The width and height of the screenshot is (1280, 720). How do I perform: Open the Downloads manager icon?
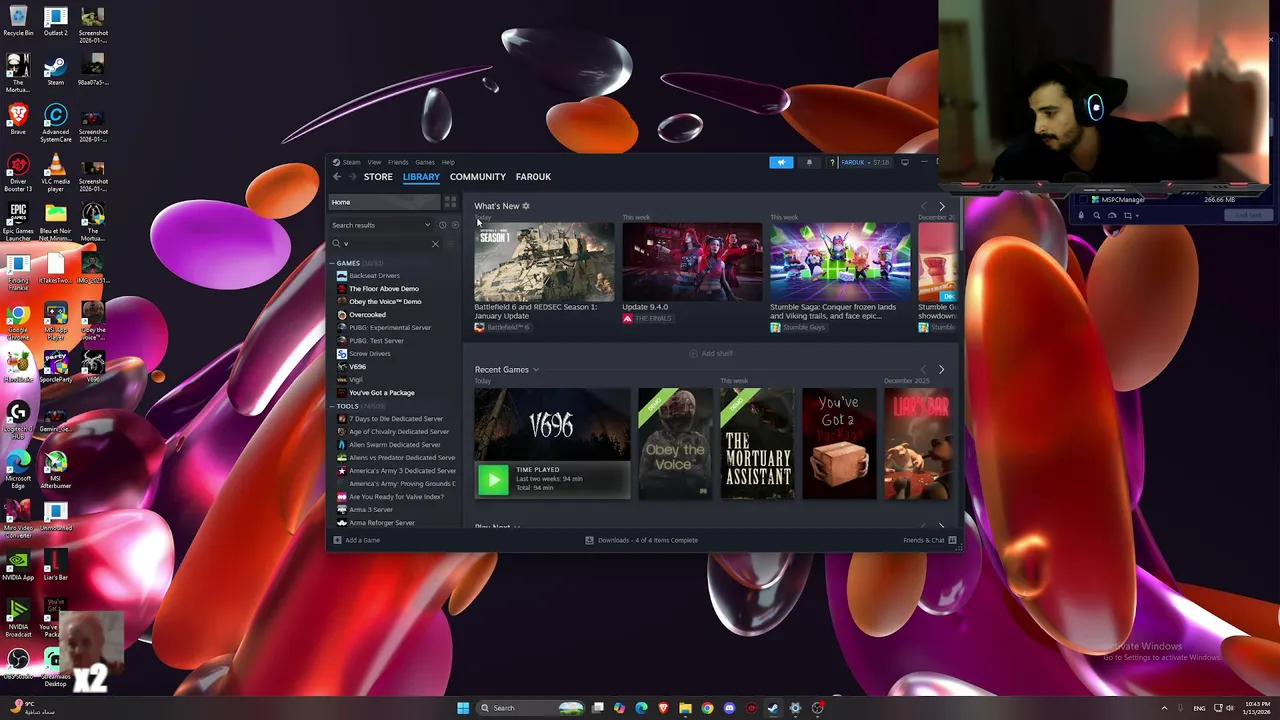(x=589, y=540)
